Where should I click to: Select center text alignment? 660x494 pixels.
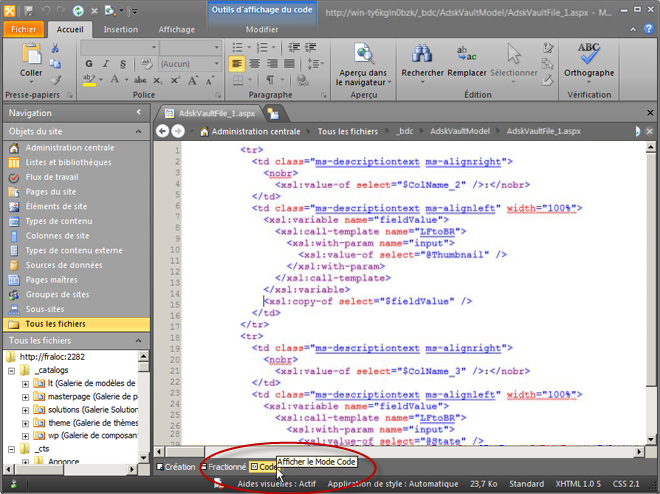pos(255,64)
